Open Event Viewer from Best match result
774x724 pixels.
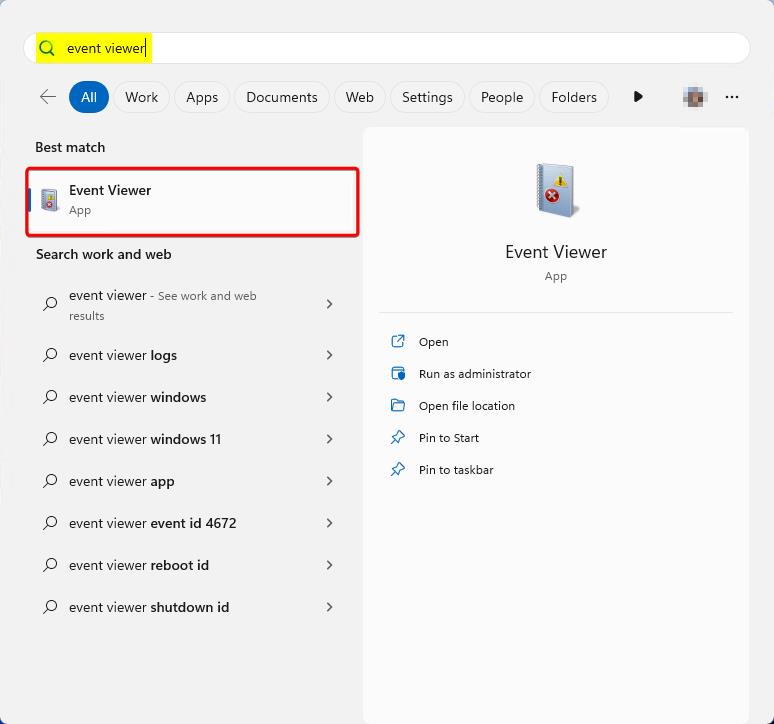tap(193, 202)
